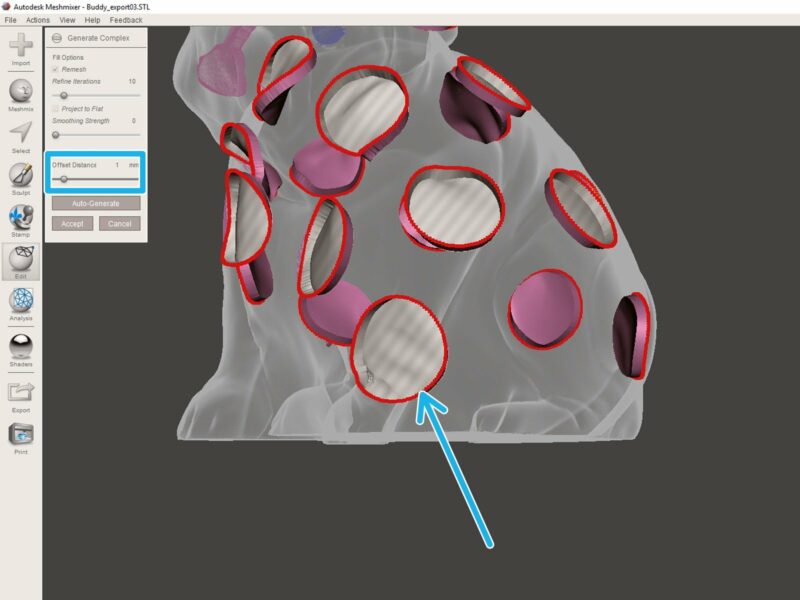
Task: Launch the Print tool
Action: point(21,435)
